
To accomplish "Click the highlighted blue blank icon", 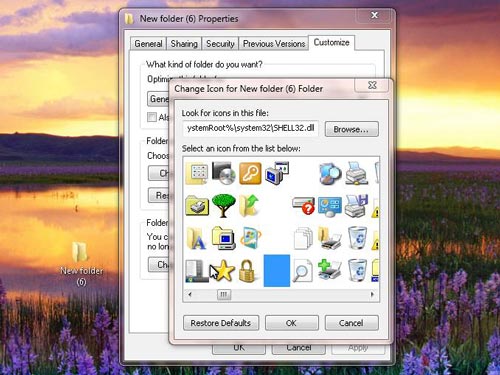I will 277,271.
